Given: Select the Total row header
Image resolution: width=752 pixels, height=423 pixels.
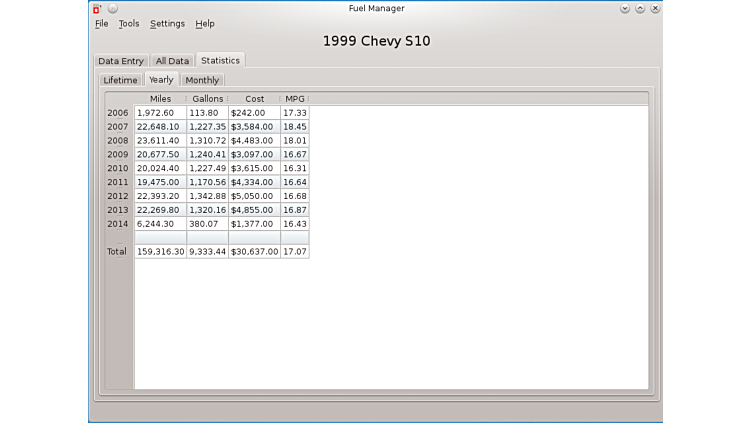Looking at the screenshot, I should (x=118, y=252).
